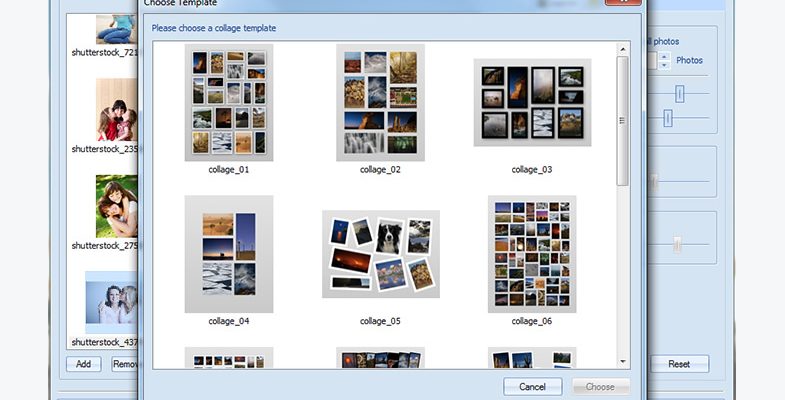785x400 pixels.
Task: Select ninth template thumbnail at bottom right
Action: 532,358
